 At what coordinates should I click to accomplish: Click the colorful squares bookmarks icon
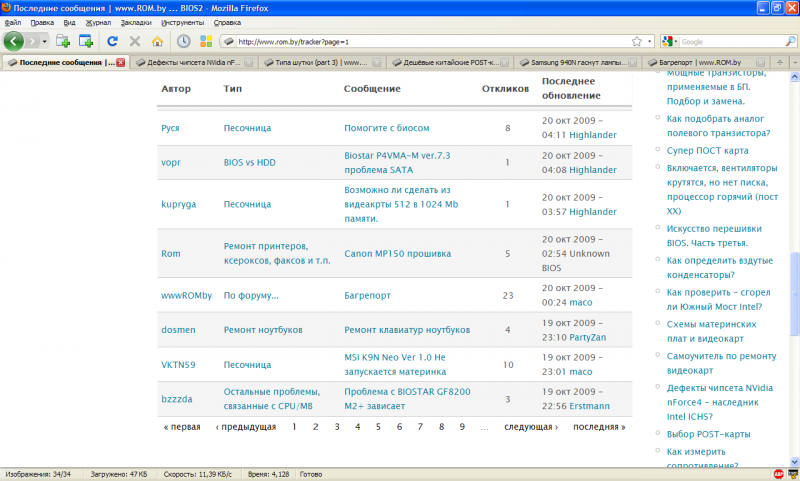pyautogui.click(x=206, y=41)
